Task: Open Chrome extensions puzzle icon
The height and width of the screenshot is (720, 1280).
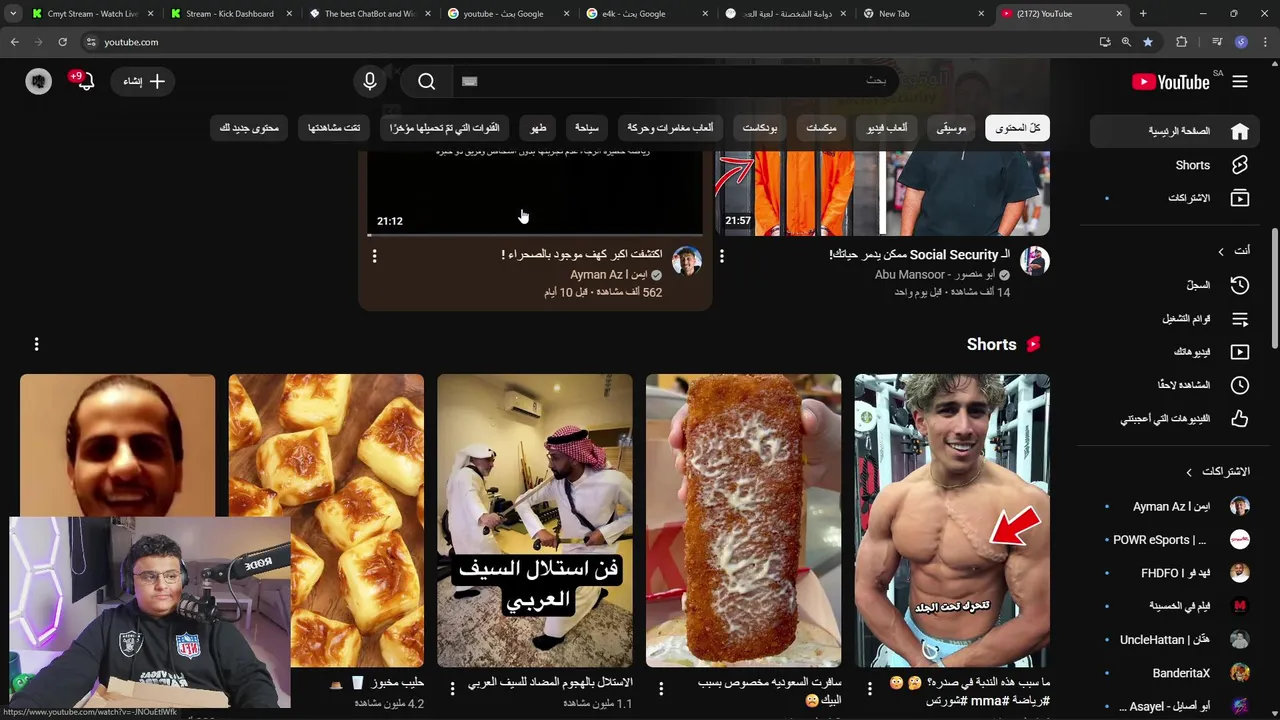Action: [x=1181, y=42]
